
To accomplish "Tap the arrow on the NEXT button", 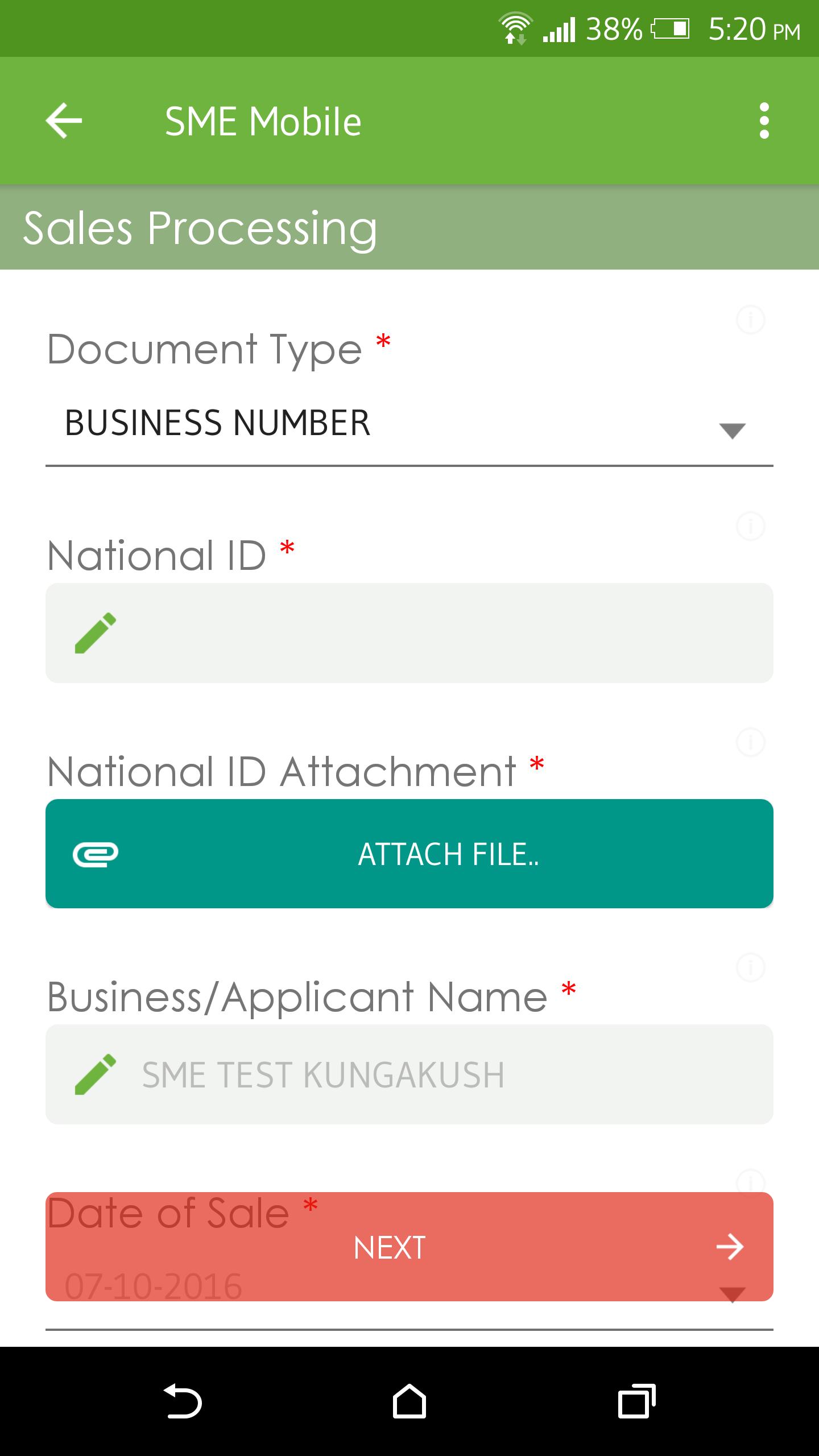I will coord(730,1247).
